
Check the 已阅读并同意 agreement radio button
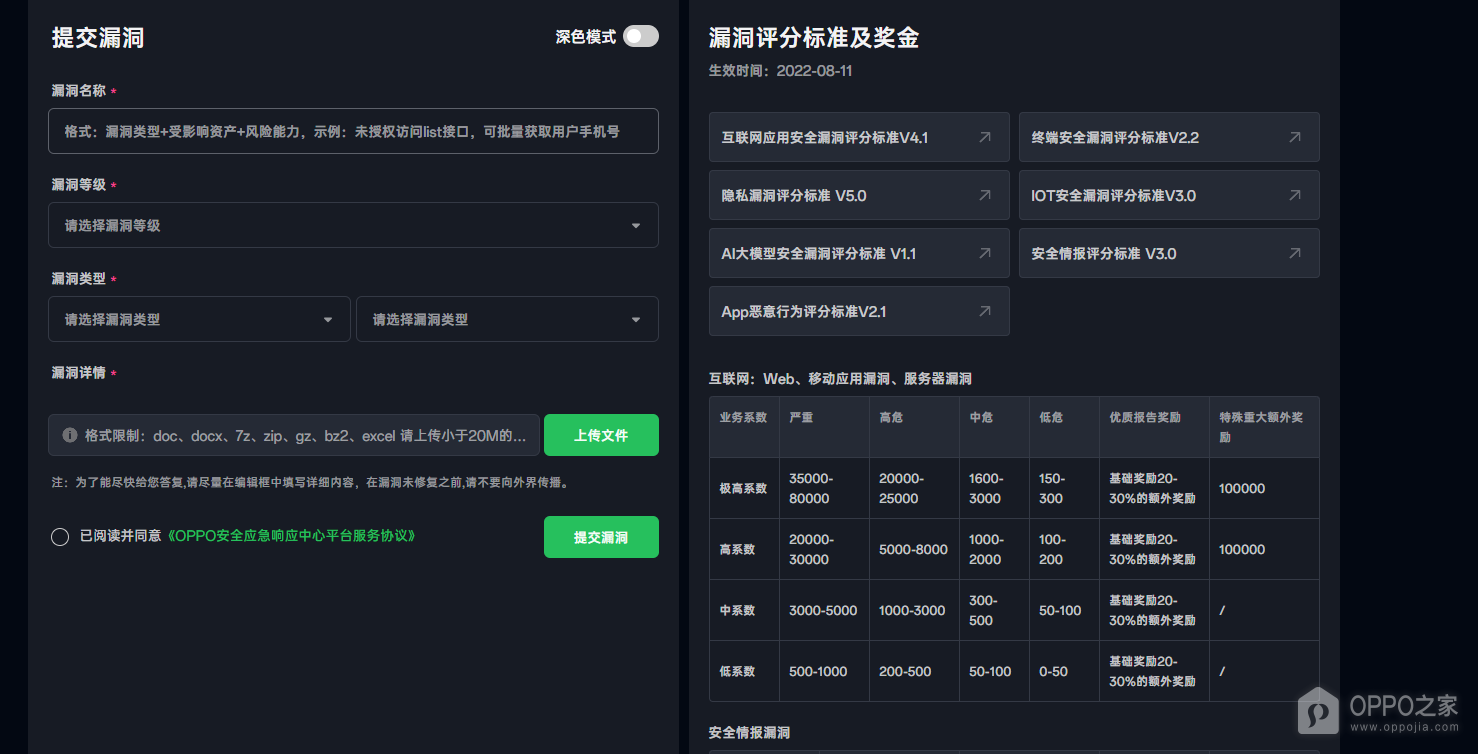click(60, 537)
